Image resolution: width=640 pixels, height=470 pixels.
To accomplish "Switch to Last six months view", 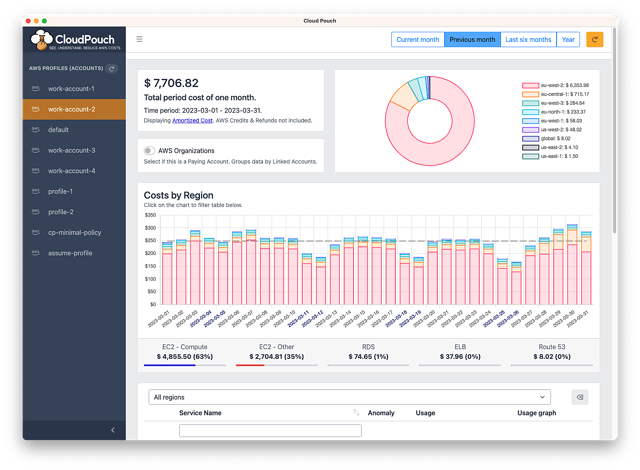I will (528, 40).
